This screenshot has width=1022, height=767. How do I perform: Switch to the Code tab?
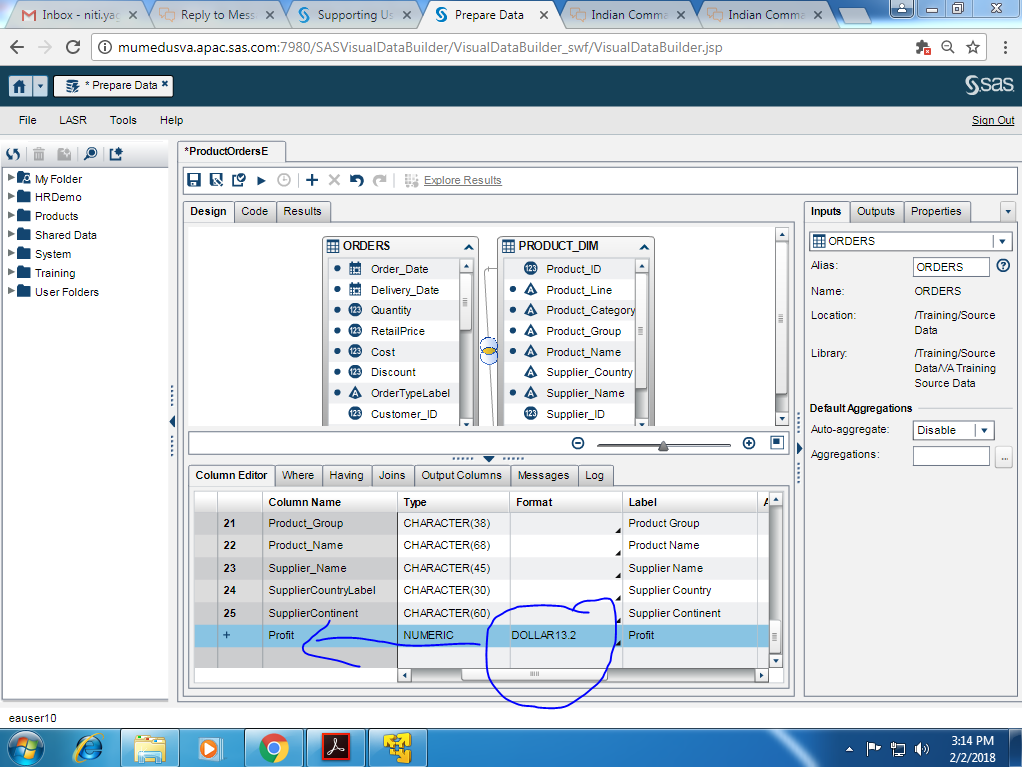pyautogui.click(x=254, y=211)
